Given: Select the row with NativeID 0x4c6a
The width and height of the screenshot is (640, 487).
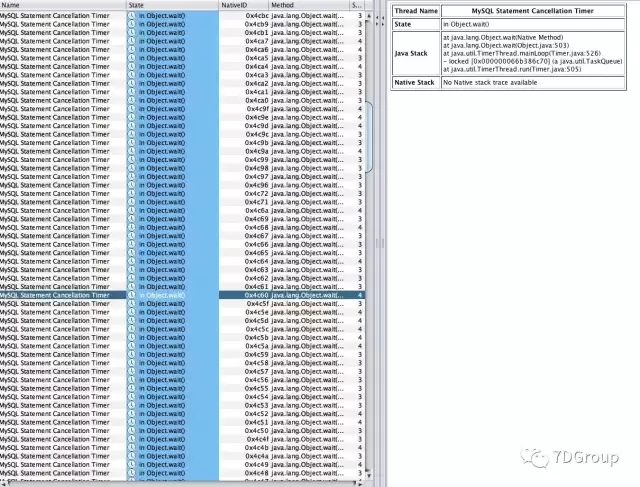Looking at the screenshot, I should (x=182, y=211).
